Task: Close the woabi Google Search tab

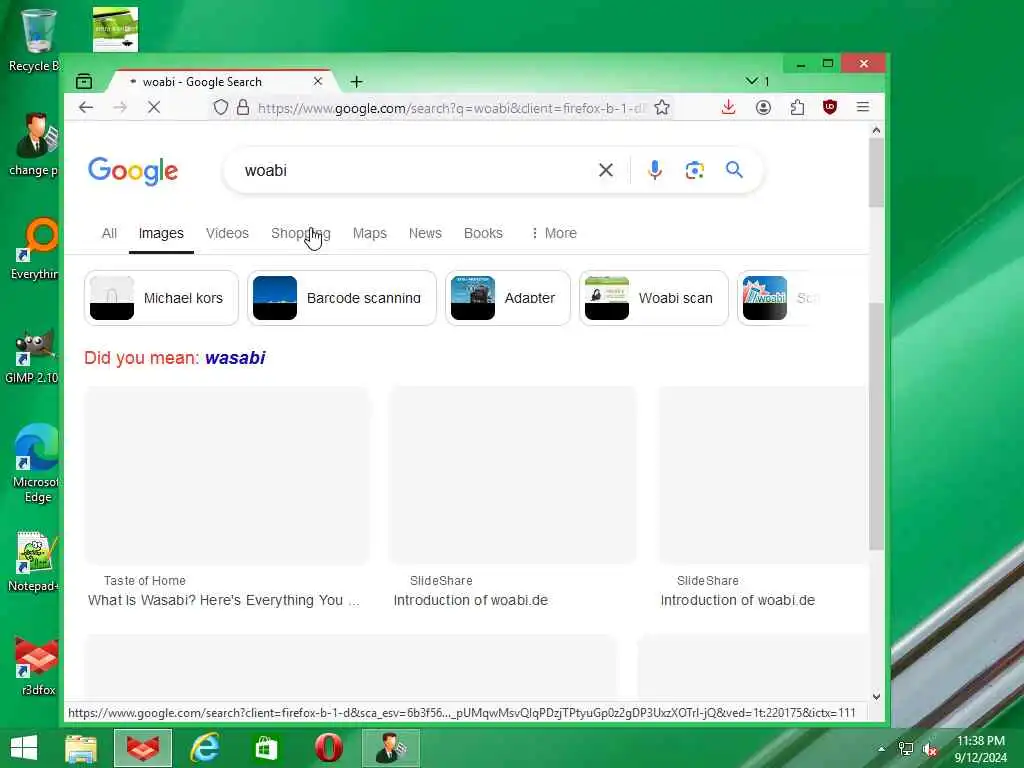Action: (x=318, y=82)
